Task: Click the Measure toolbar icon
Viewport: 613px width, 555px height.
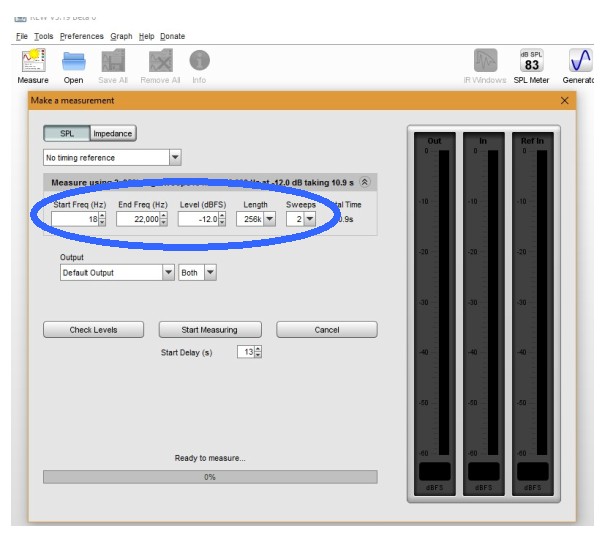Action: pos(32,62)
